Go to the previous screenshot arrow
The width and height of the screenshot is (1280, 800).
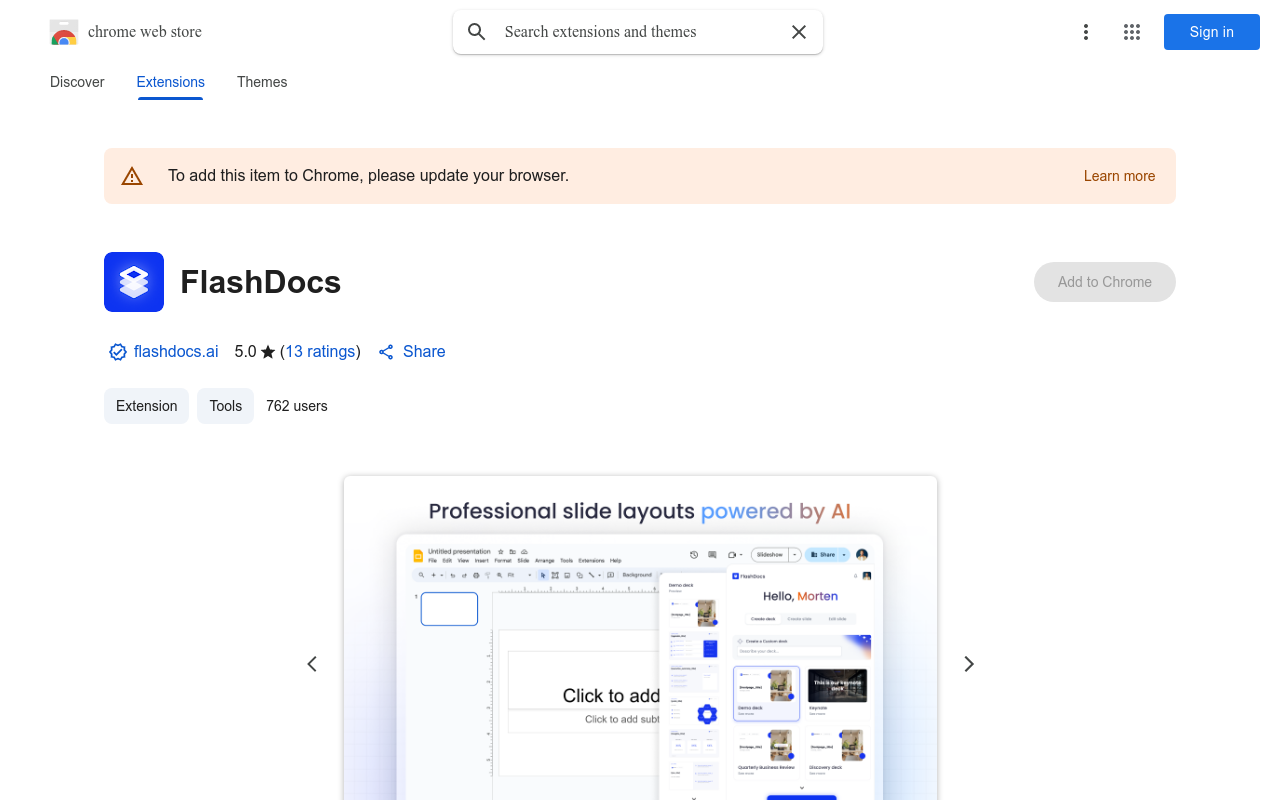click(x=312, y=664)
